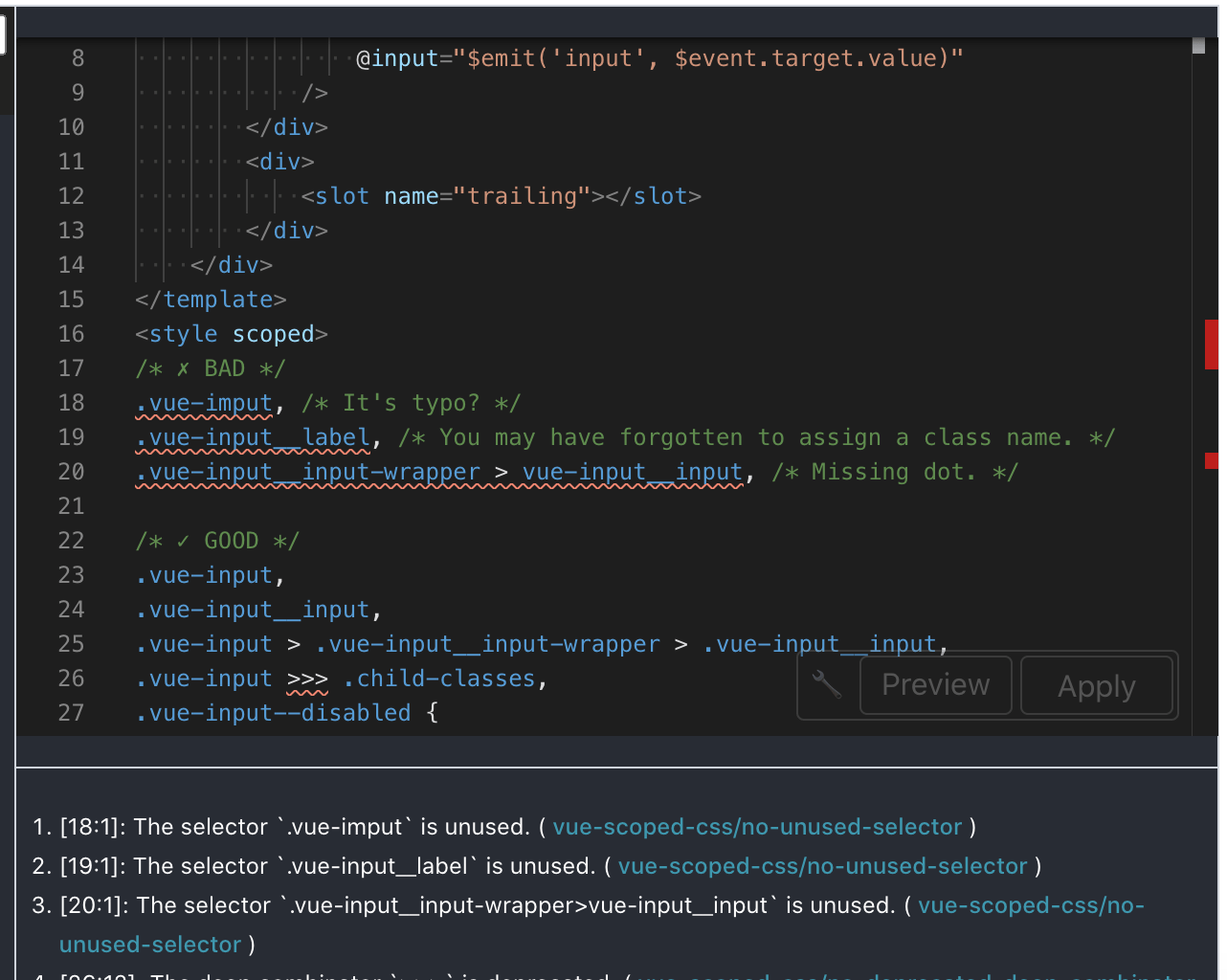Click the closing template tag
This screenshot has width=1227, height=980.
pyautogui.click(x=211, y=300)
